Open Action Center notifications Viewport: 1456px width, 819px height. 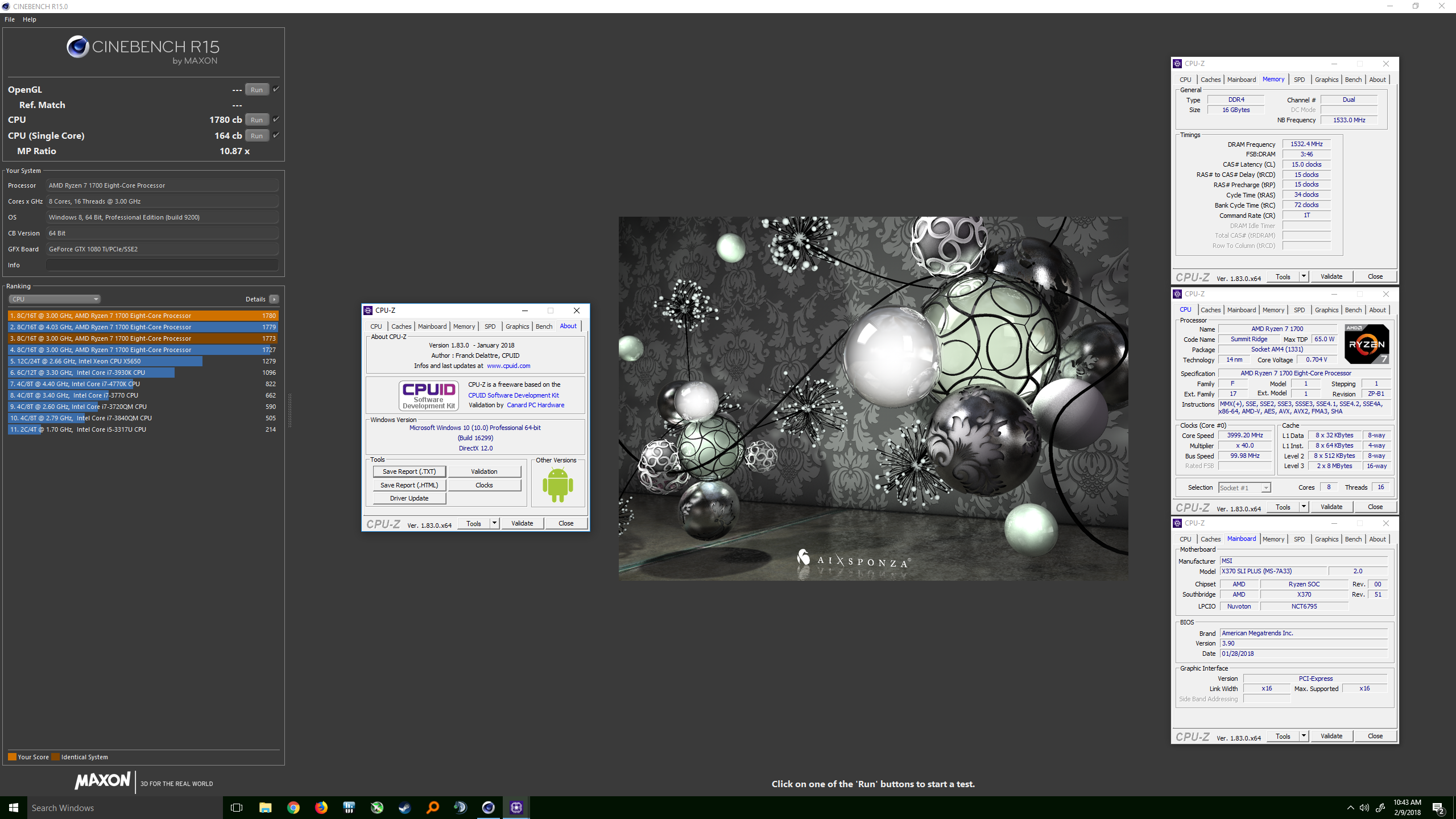pos(1438,808)
